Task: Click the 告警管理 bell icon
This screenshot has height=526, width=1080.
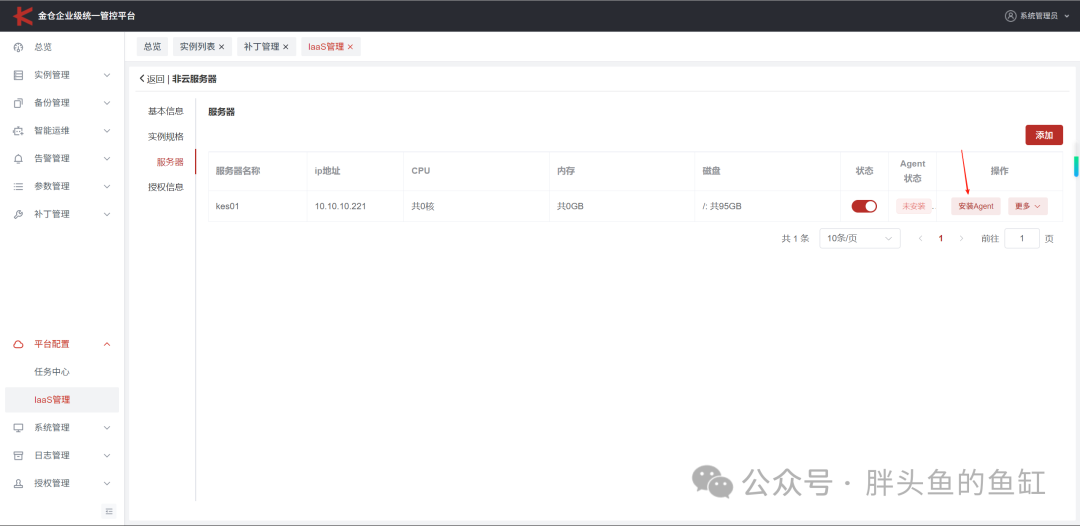Action: (x=19, y=158)
